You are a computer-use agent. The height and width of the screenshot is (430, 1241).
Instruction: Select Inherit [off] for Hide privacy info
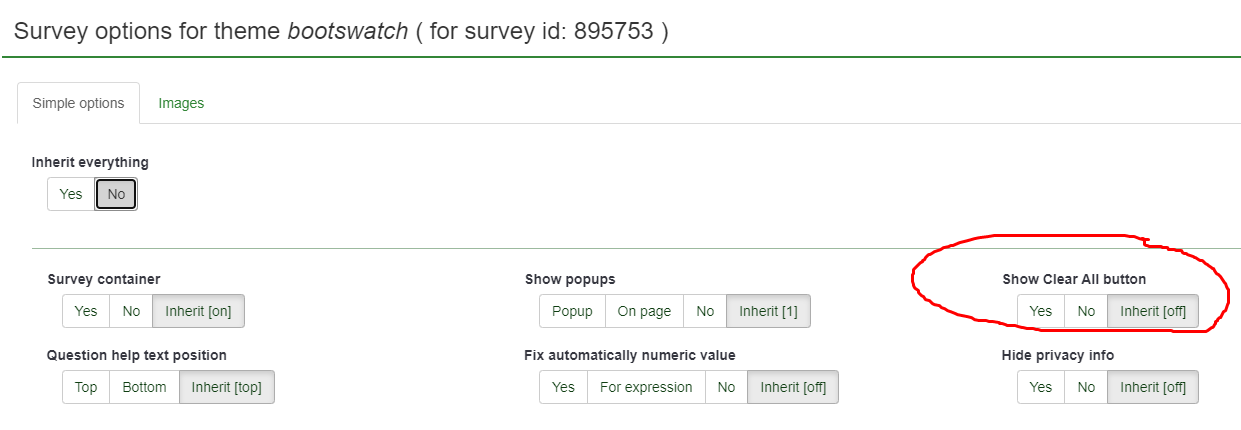[x=1153, y=387]
